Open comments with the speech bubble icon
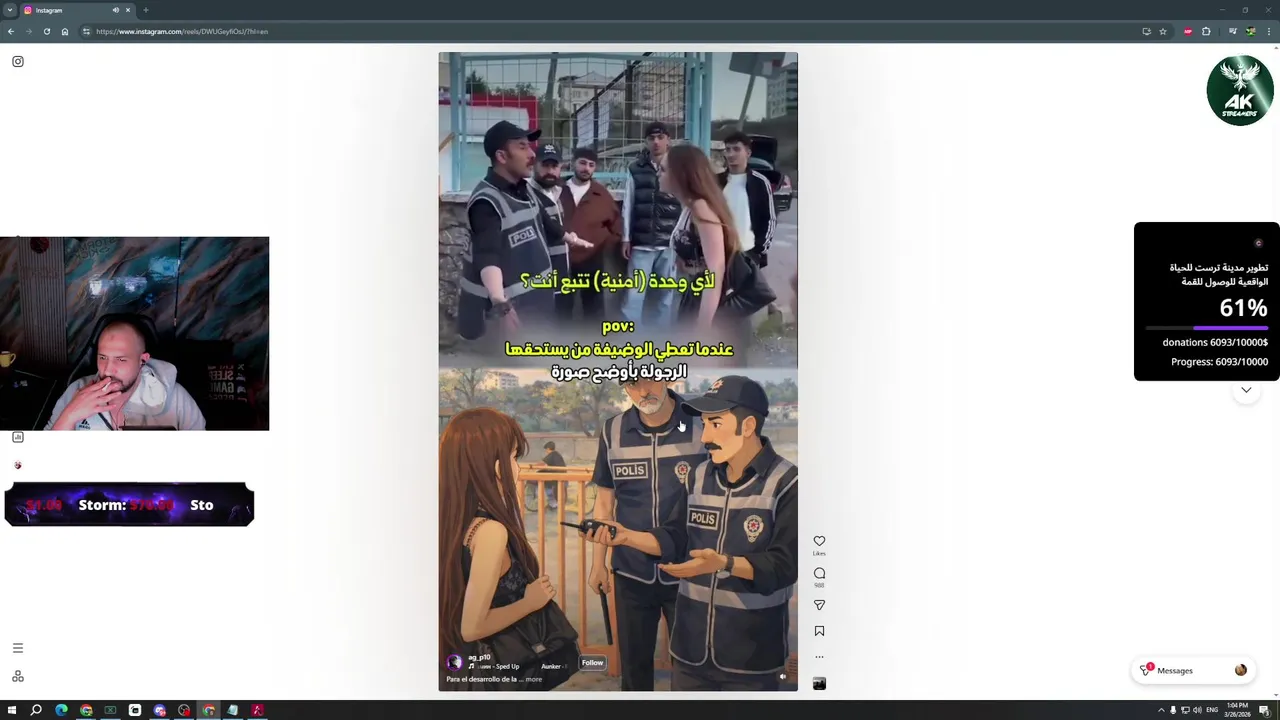Image resolution: width=1280 pixels, height=720 pixels. click(819, 573)
